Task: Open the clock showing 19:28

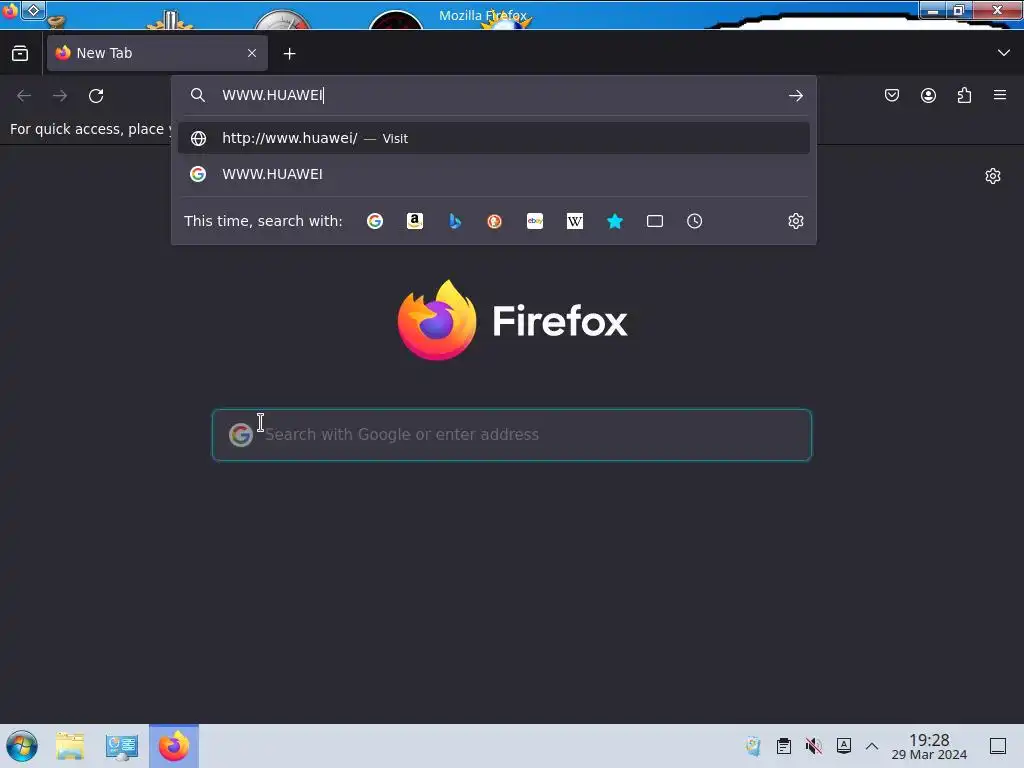Action: click(929, 746)
